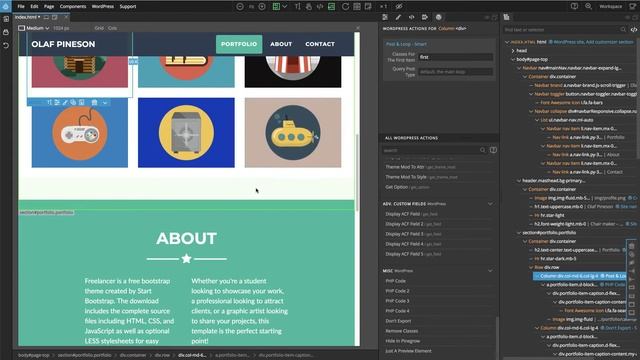The image size is (640, 360).
Task: Select the game controller portfolio thumbnail
Action: [80, 133]
